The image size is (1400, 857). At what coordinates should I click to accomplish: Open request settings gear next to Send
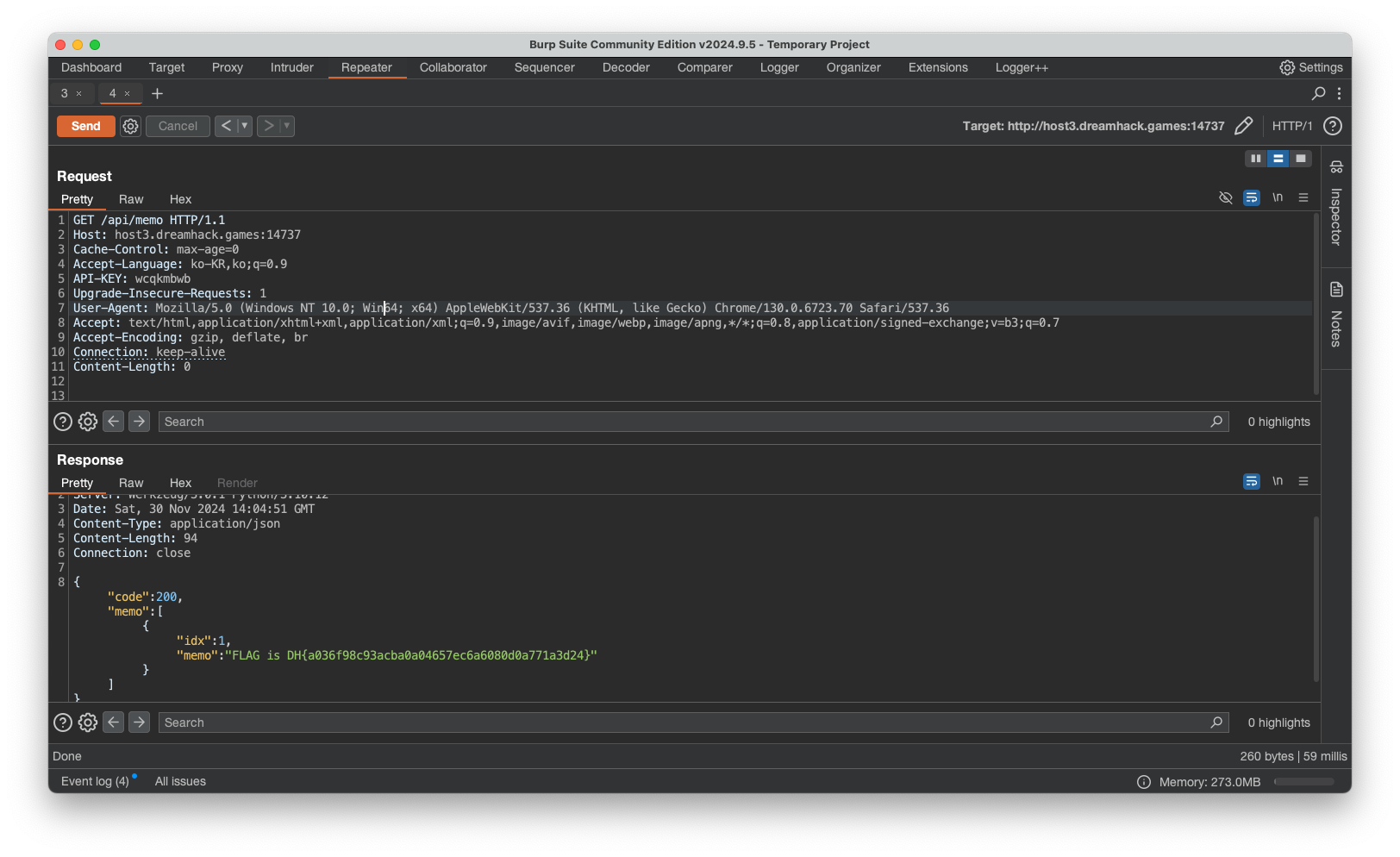click(130, 126)
